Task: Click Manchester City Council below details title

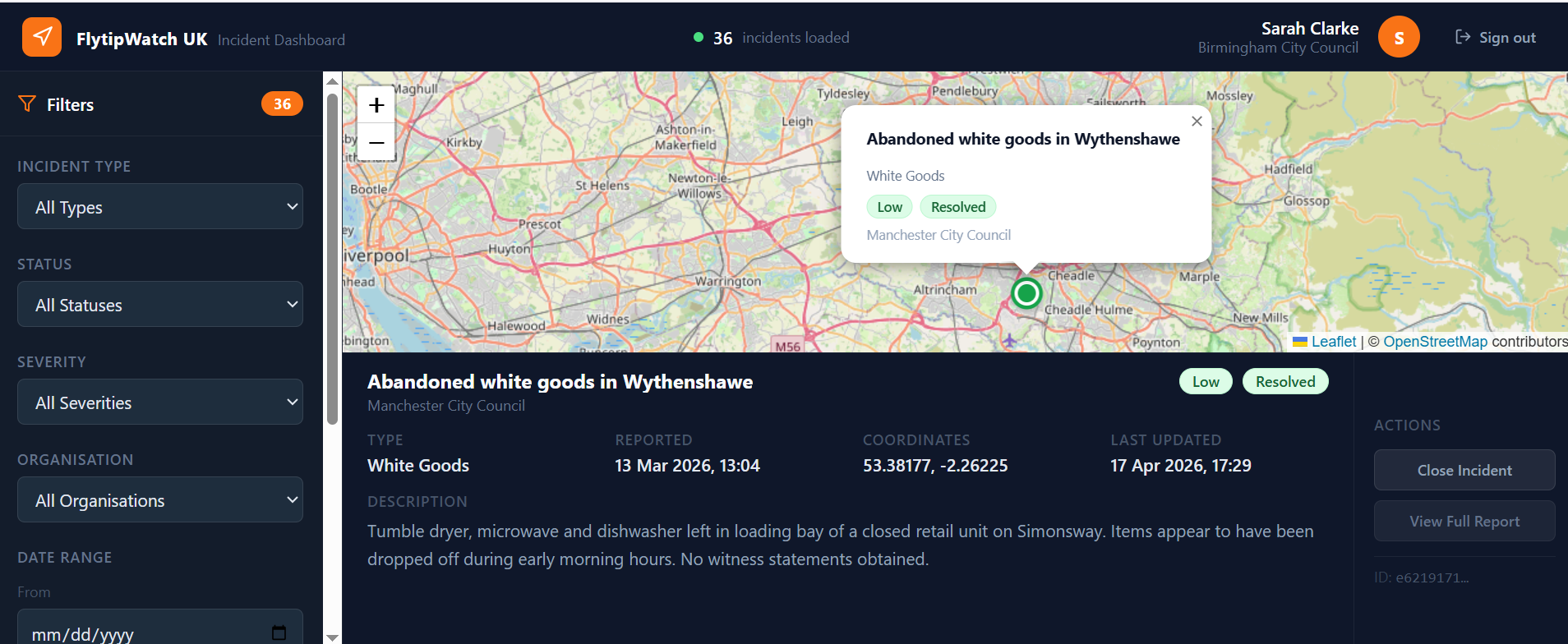Action: (x=446, y=406)
